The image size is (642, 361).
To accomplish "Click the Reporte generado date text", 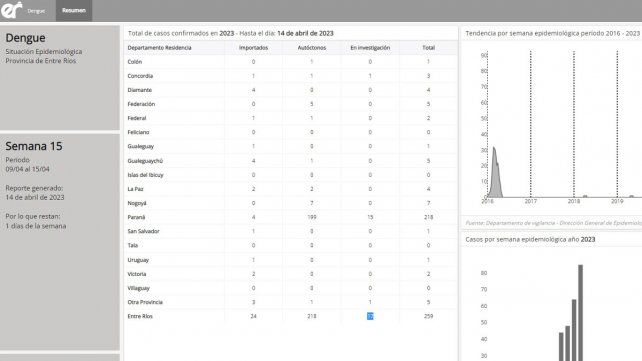I will click(x=35, y=197).
